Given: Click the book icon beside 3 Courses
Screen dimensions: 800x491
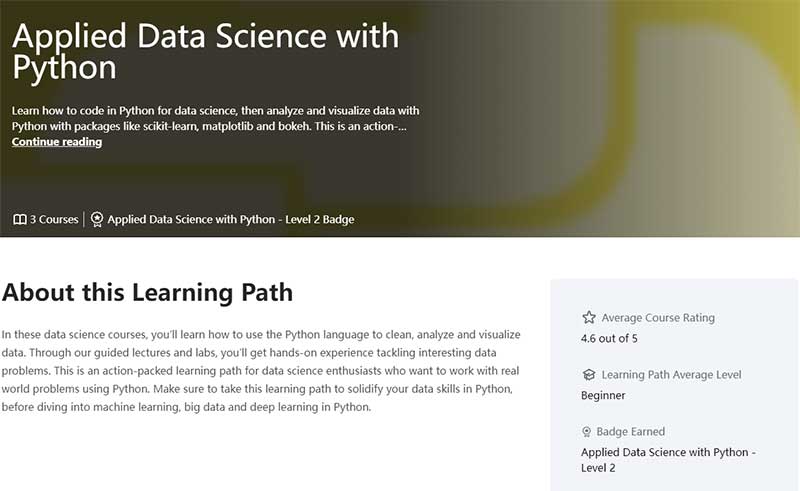Looking at the screenshot, I should (x=19, y=220).
